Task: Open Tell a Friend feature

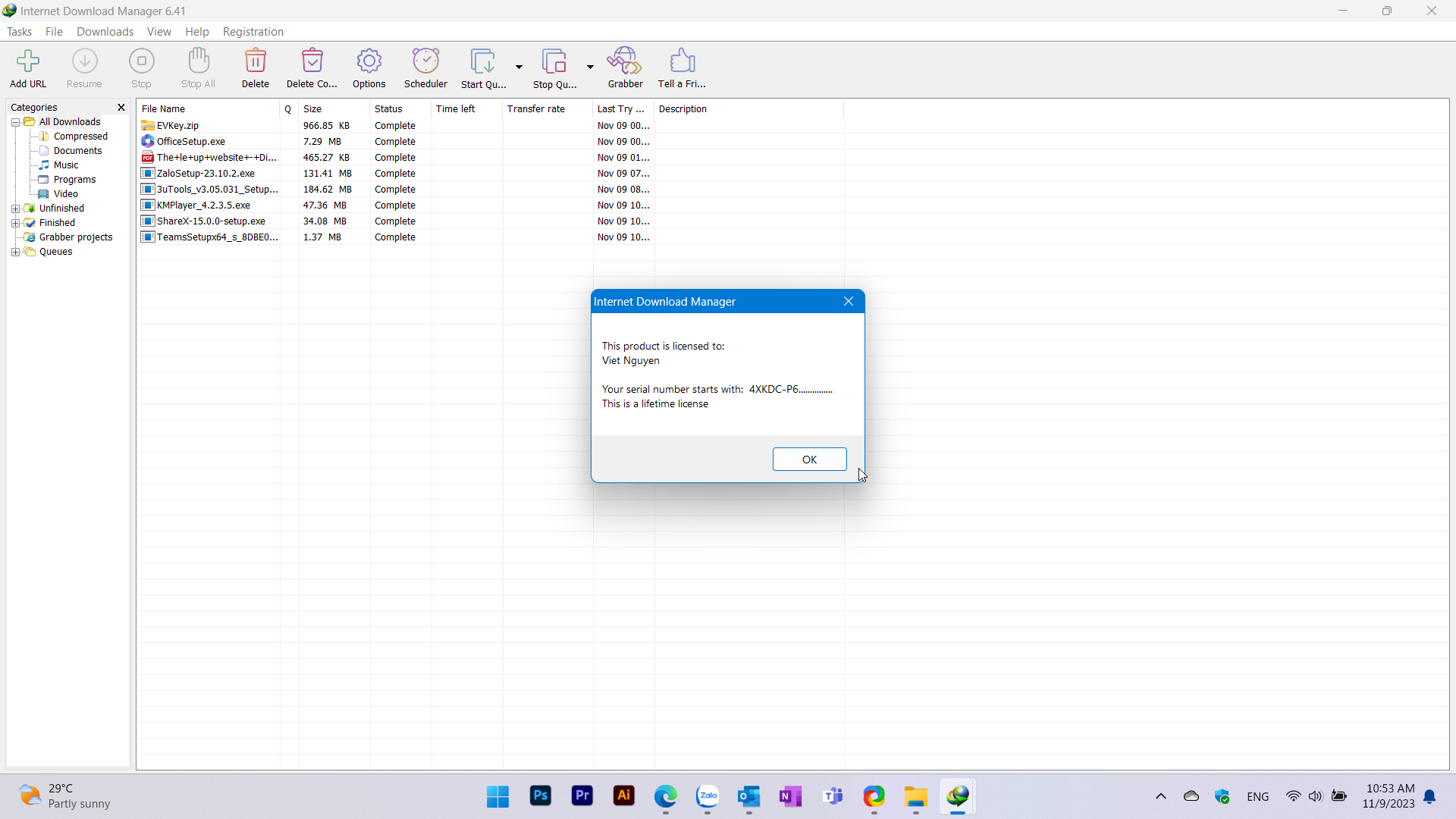Action: tap(682, 68)
